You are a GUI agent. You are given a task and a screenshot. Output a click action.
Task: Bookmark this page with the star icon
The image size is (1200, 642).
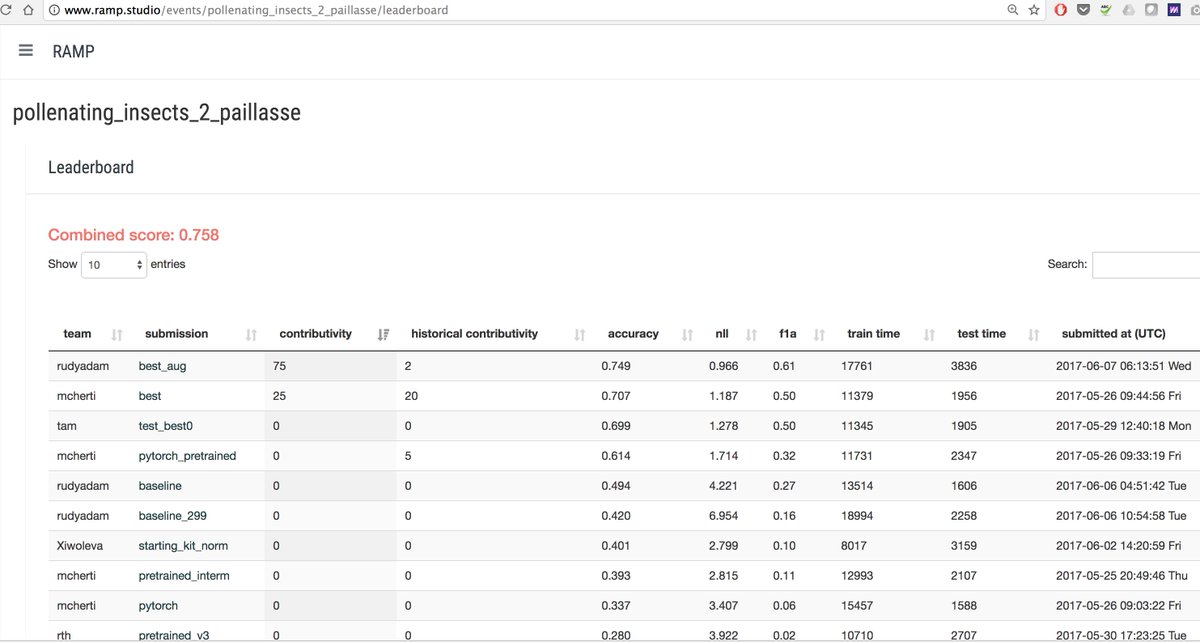click(1034, 10)
